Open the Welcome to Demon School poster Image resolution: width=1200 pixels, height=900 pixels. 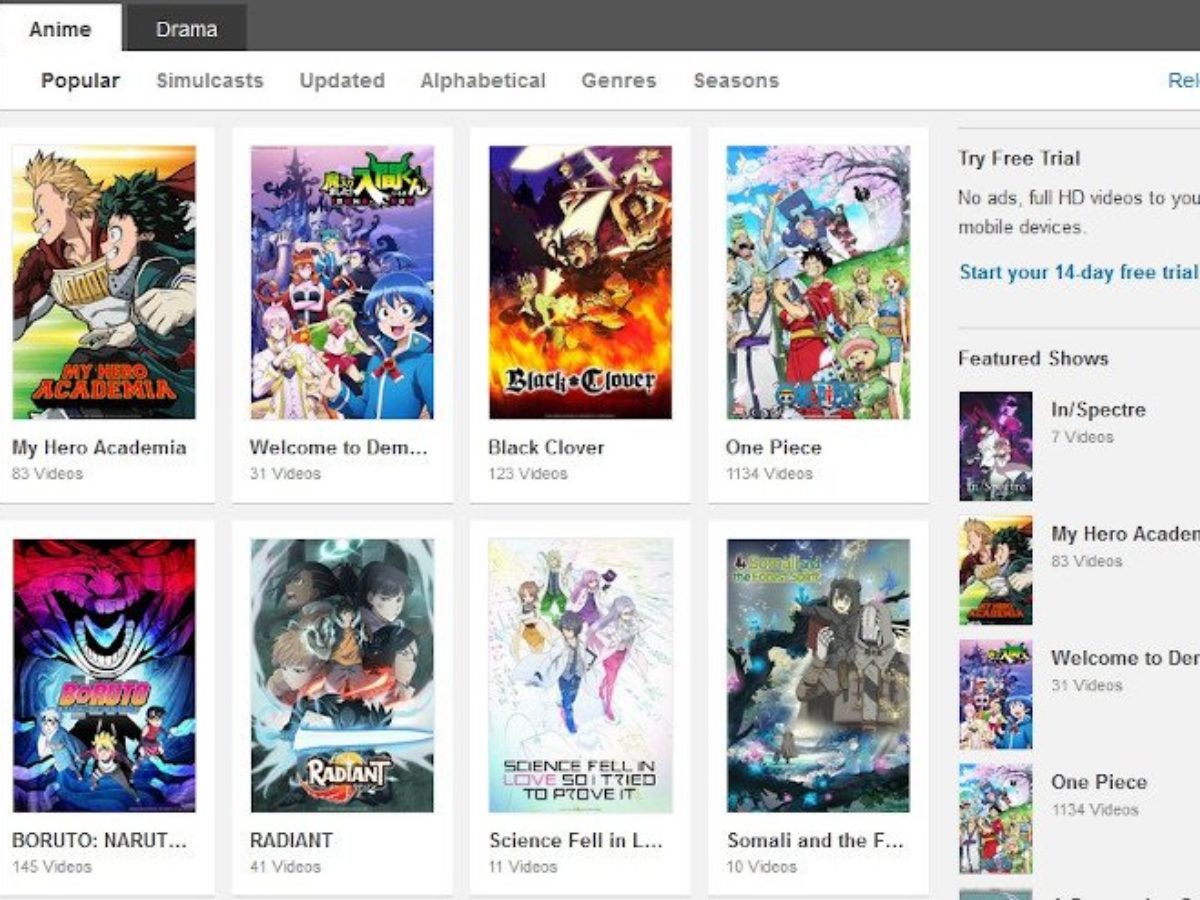pyautogui.click(x=342, y=282)
